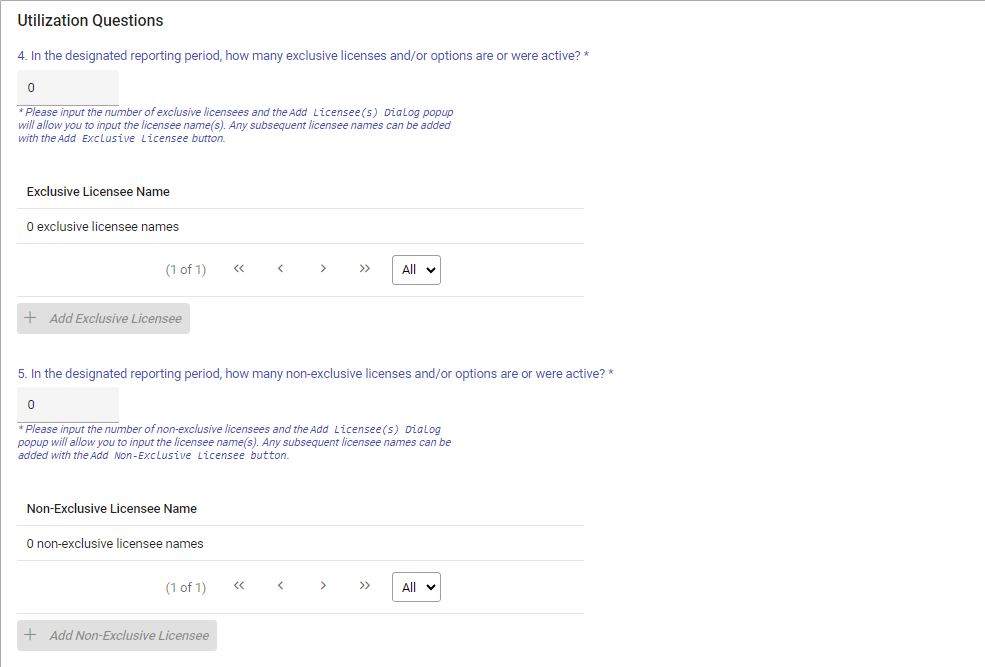Click the Add Non-Exclusive Licensee button

coord(117,635)
